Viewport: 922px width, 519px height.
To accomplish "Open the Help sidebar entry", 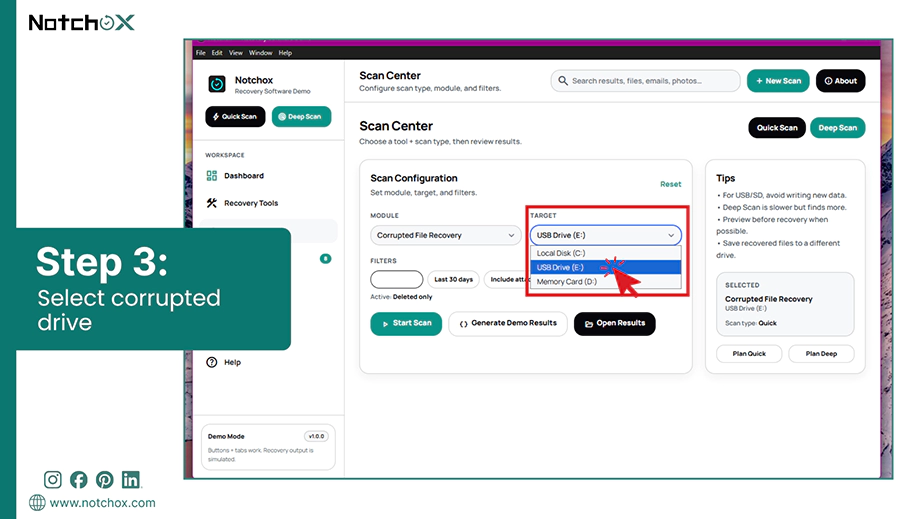I will coord(232,362).
